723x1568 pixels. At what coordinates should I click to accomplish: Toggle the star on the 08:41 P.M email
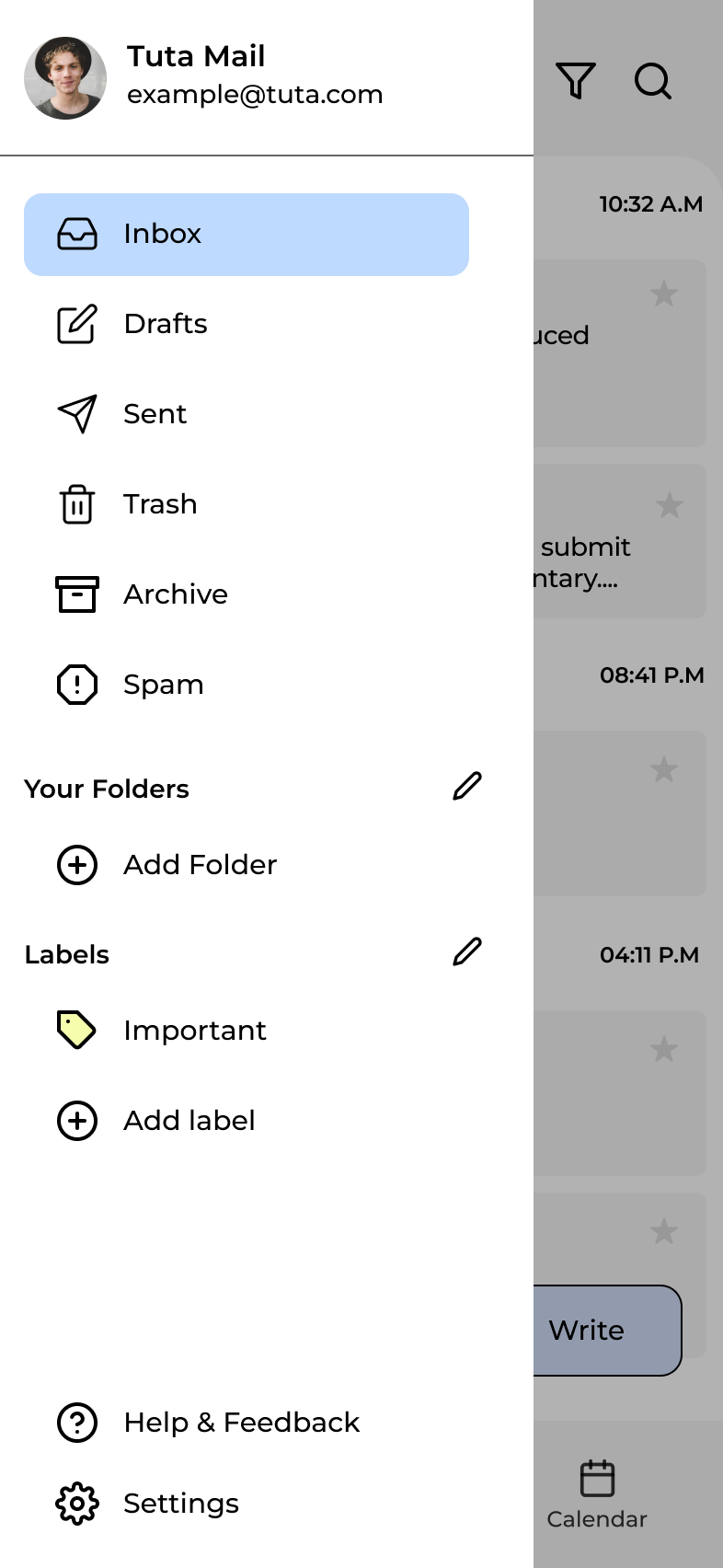tap(664, 769)
